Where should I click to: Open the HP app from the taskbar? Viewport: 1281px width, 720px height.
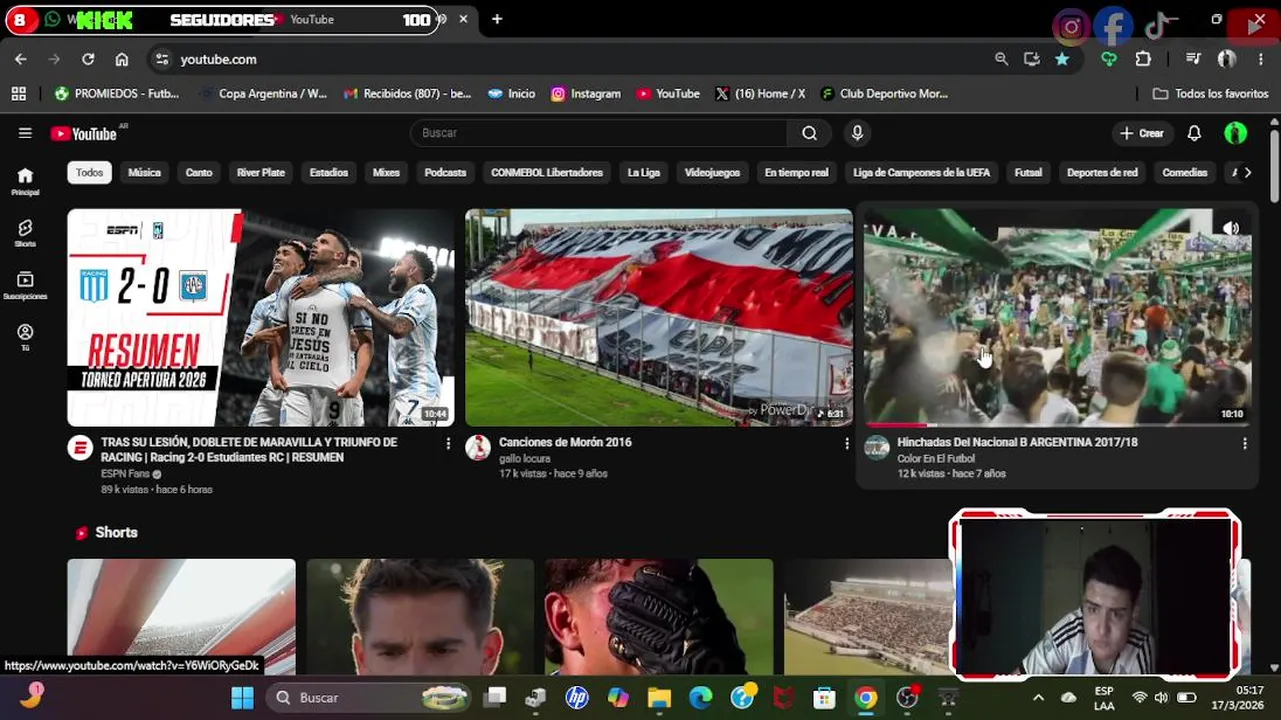(x=577, y=698)
